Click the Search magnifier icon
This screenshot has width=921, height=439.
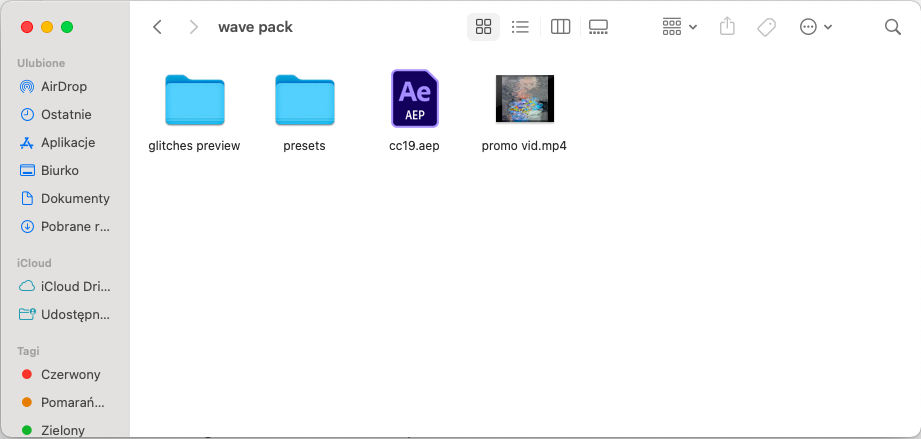point(893,27)
